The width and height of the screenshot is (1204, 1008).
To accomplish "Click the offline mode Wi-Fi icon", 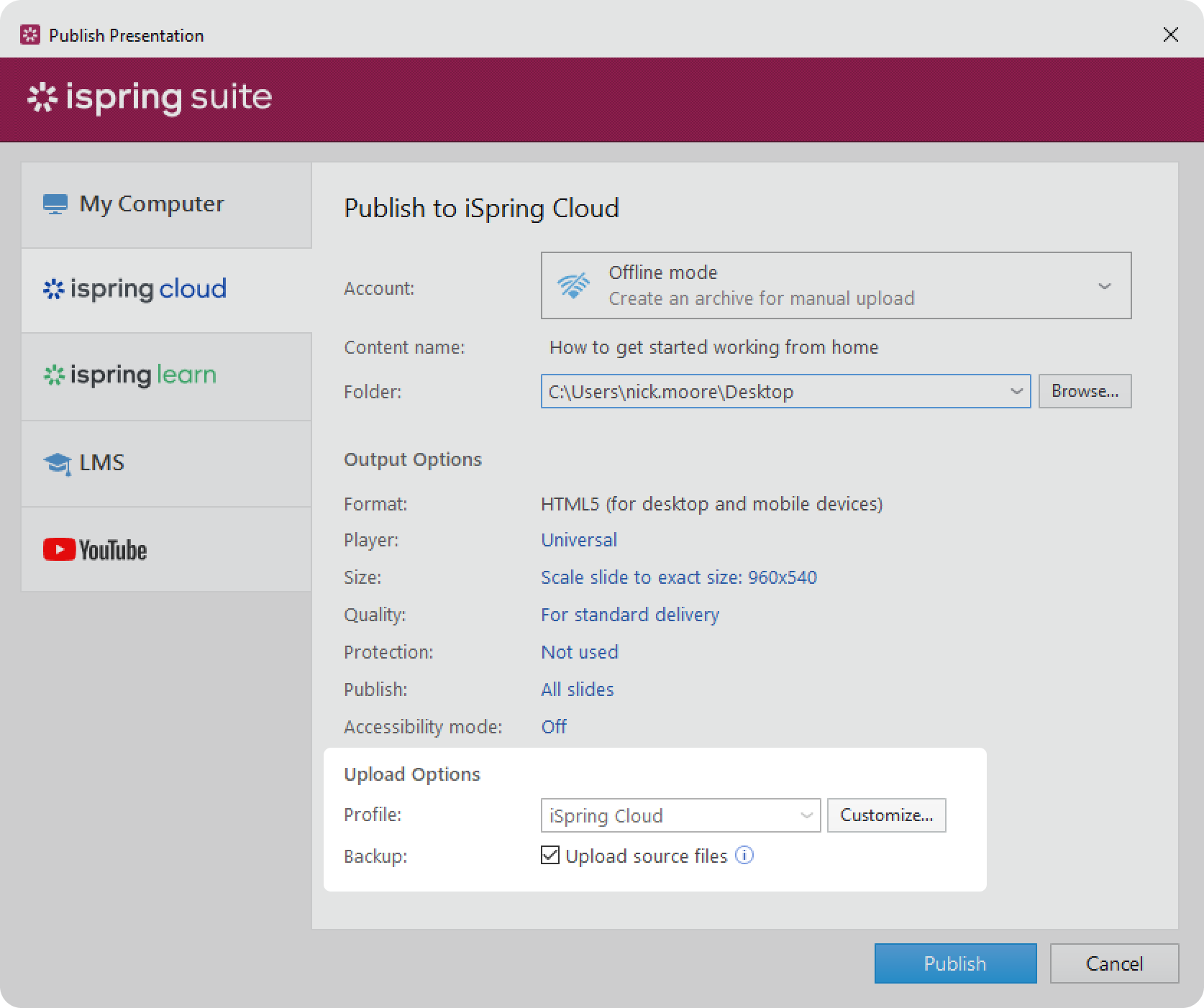I will (x=573, y=285).
